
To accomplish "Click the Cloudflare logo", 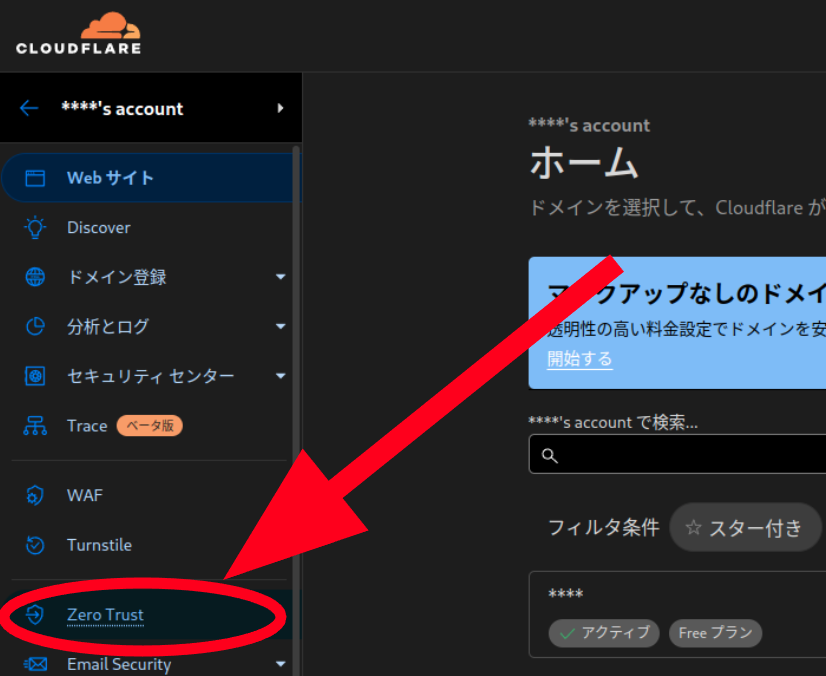I will (x=78, y=33).
